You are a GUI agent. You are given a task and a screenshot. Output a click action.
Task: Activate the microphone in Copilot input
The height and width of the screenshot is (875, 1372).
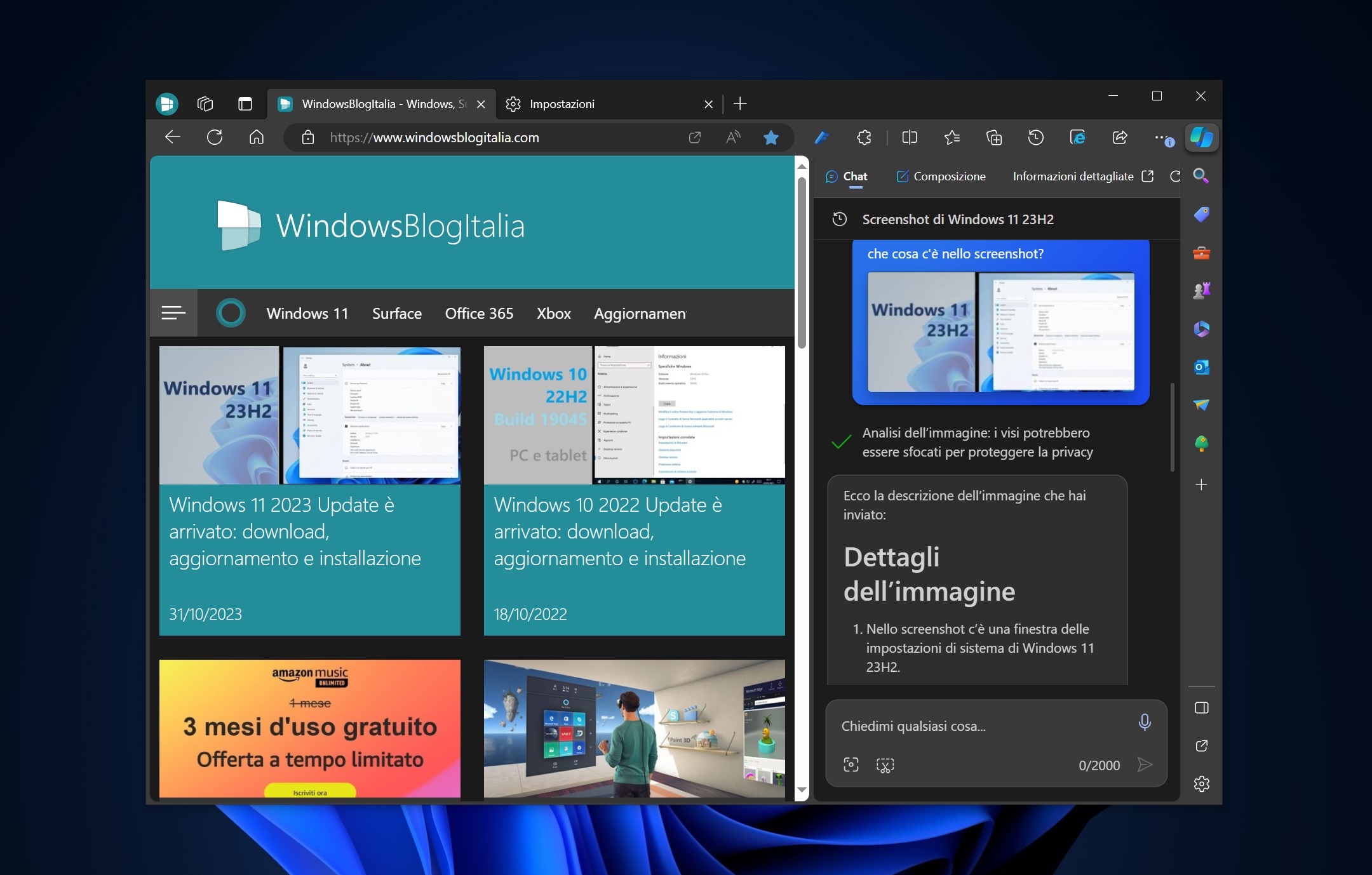[1145, 722]
